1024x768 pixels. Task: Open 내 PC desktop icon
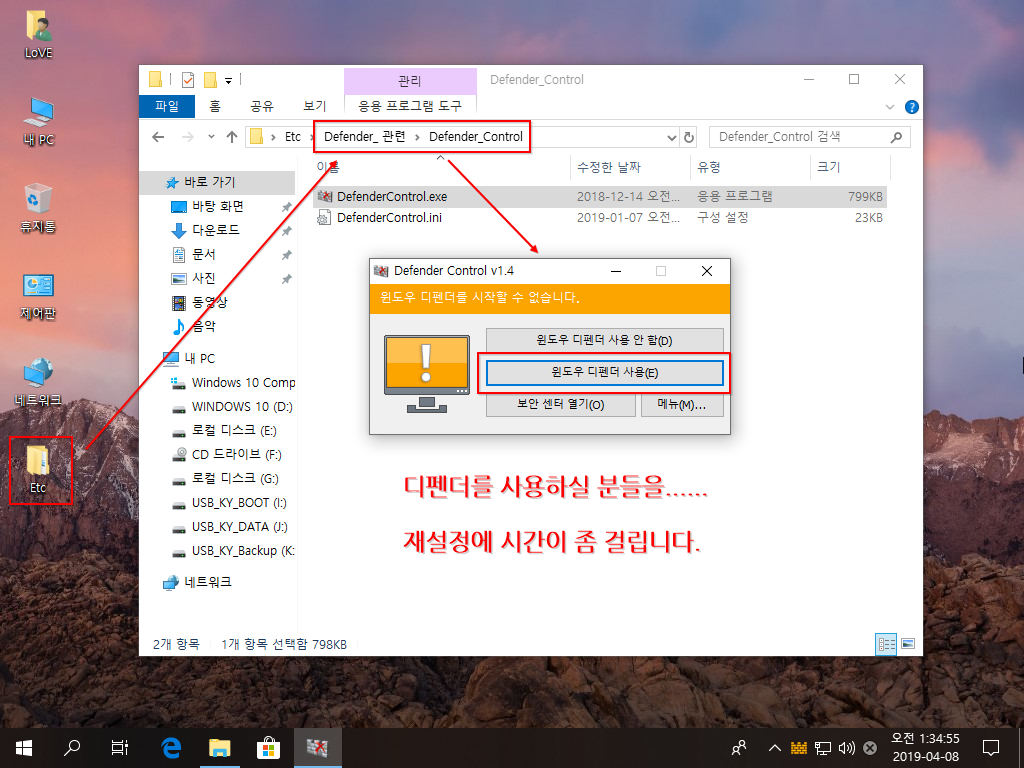[x=38, y=122]
